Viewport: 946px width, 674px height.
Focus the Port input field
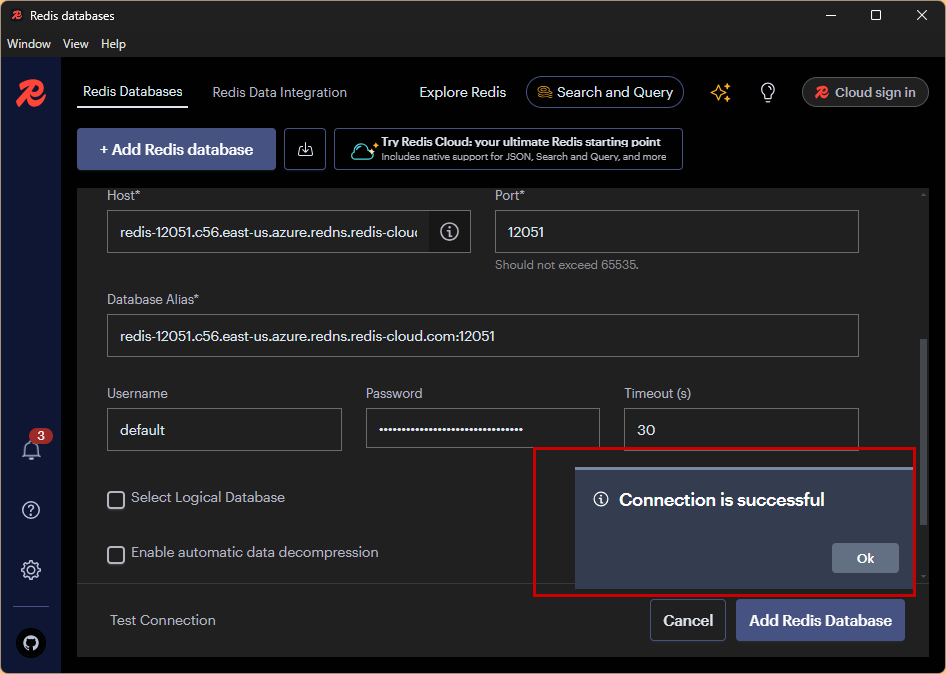pos(676,232)
